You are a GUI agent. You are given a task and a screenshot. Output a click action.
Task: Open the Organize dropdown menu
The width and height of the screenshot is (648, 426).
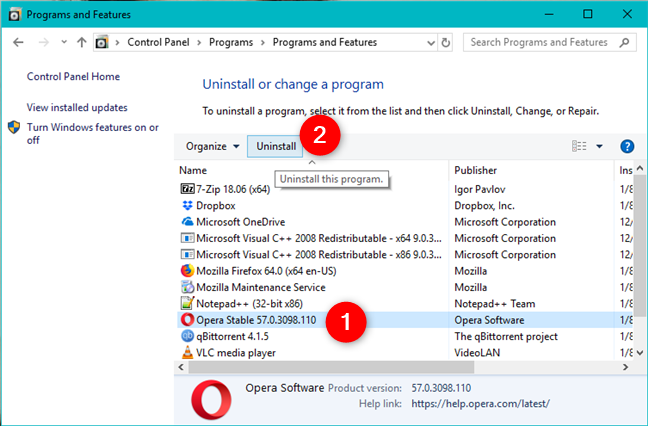212,146
